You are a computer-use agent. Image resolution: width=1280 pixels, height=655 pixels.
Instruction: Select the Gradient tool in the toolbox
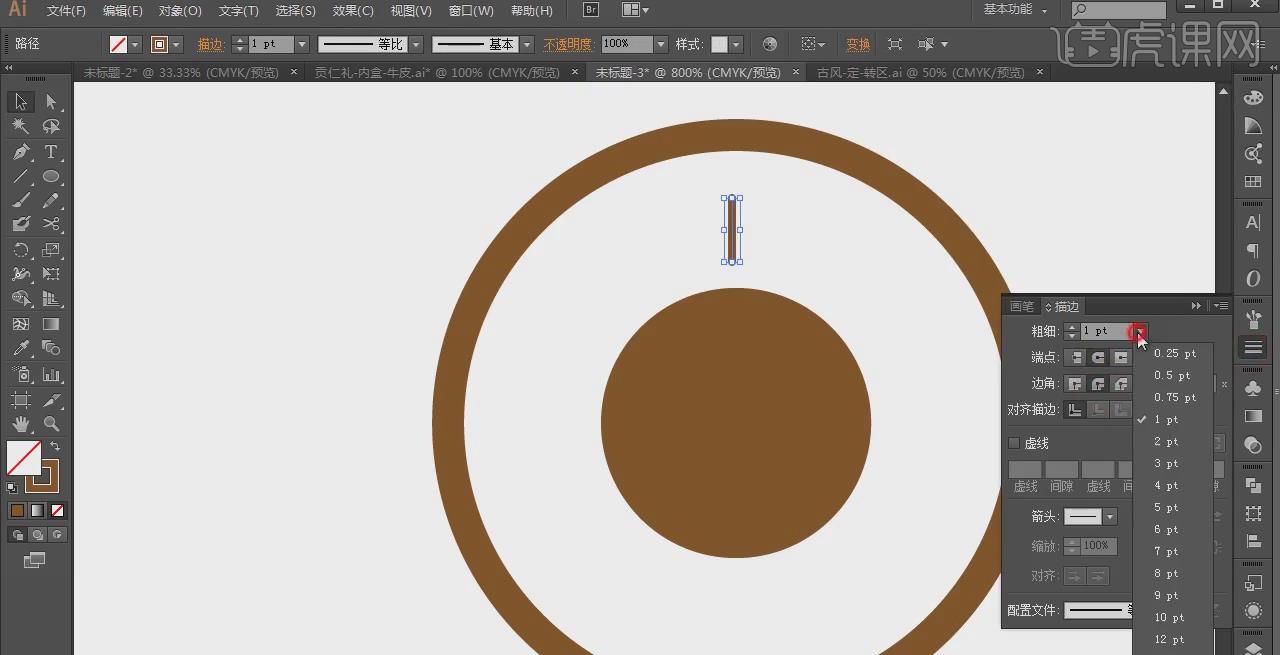(x=51, y=324)
